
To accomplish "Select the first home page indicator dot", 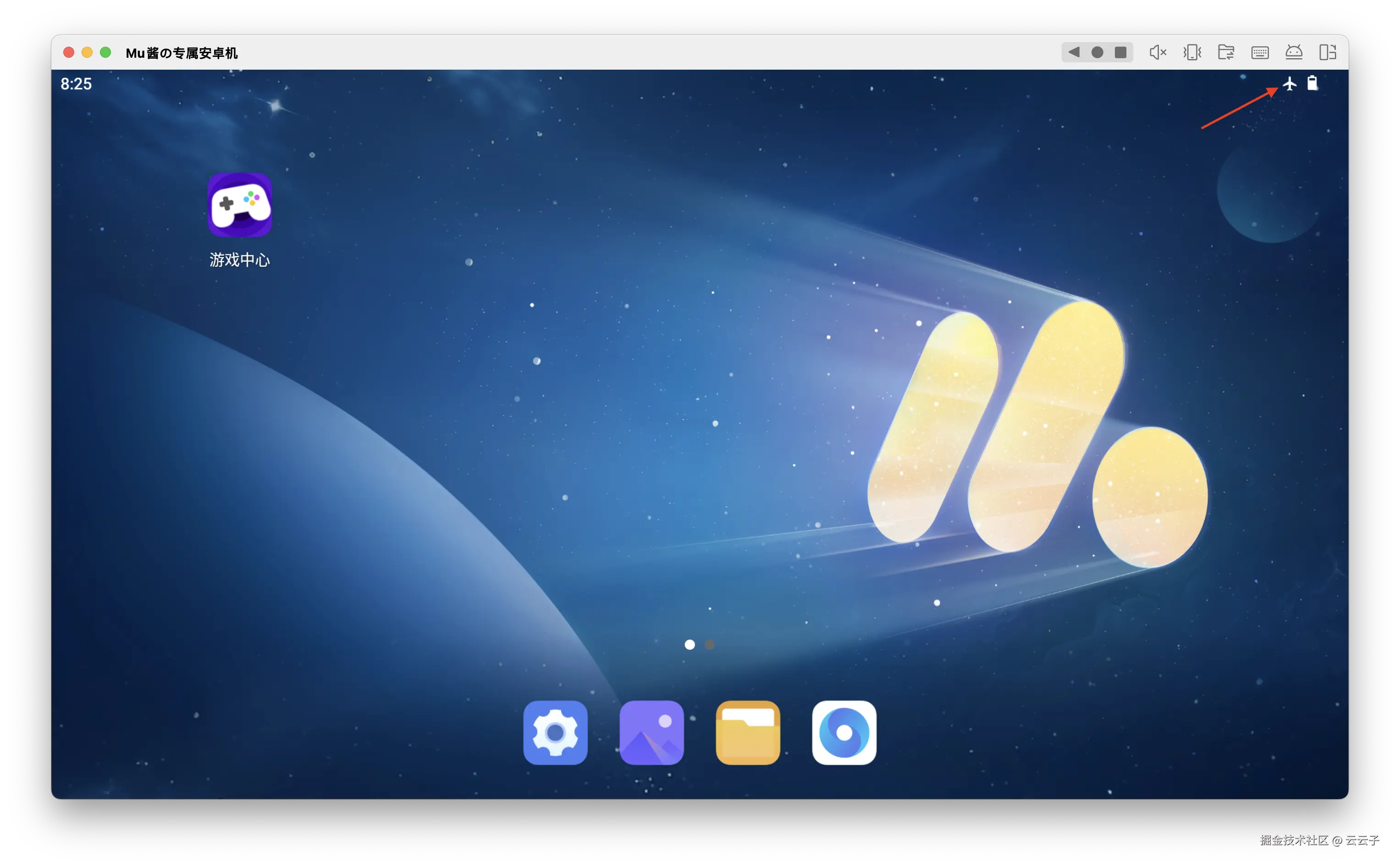I will [690, 644].
